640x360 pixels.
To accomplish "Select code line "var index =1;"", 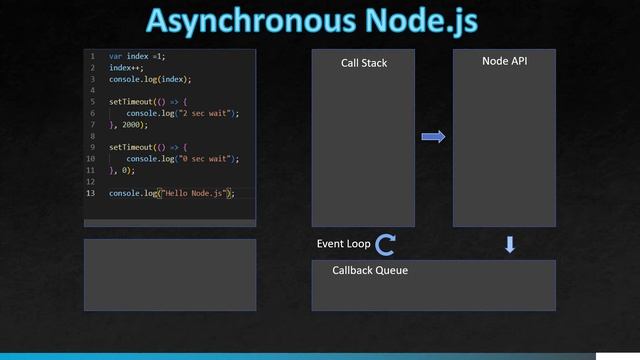I will coord(137,56).
